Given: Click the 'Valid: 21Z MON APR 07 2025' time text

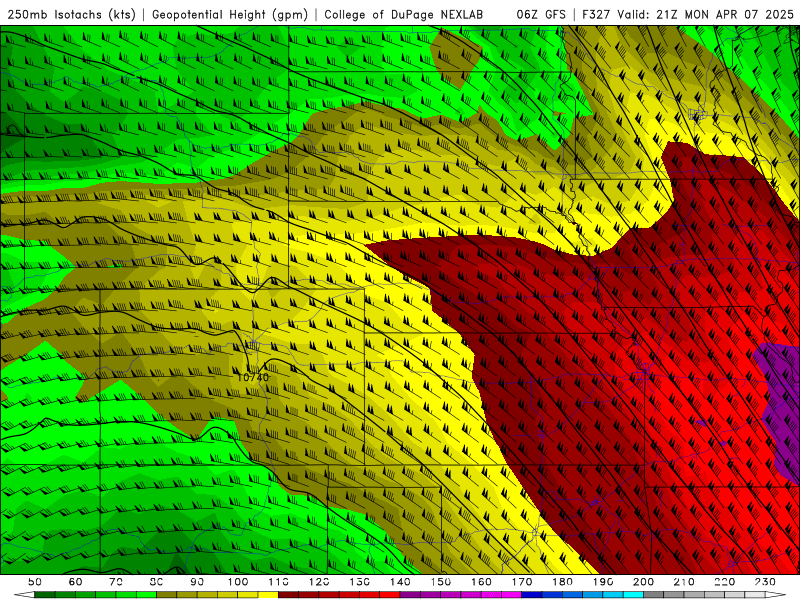Looking at the screenshot, I should coord(706,14).
